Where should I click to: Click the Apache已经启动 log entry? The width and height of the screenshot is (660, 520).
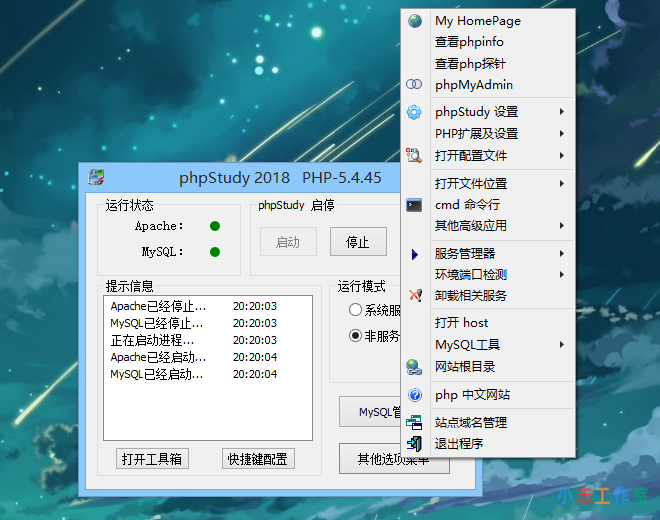[x=158, y=357]
